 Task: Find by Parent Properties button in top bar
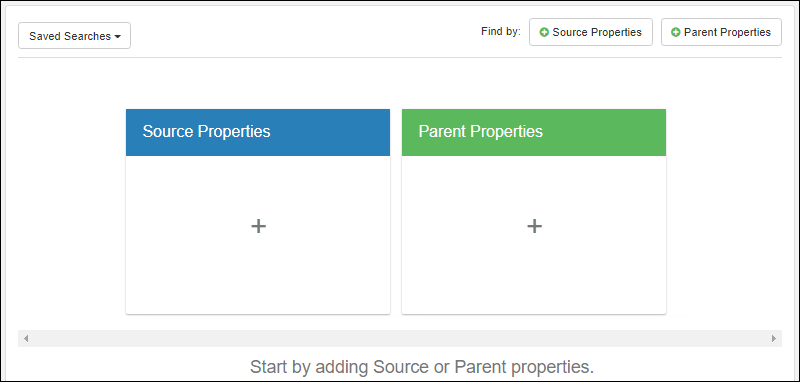click(x=721, y=32)
